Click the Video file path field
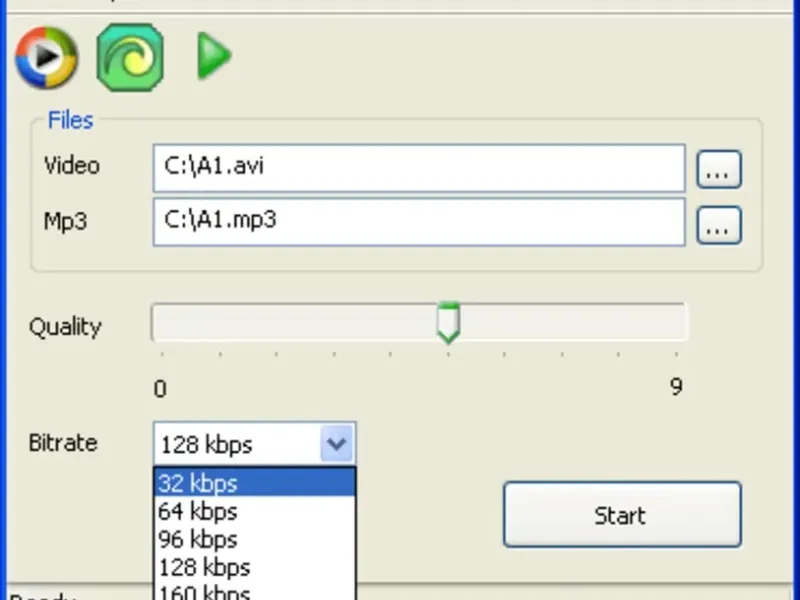Screen dimensions: 800x600 (x=419, y=168)
